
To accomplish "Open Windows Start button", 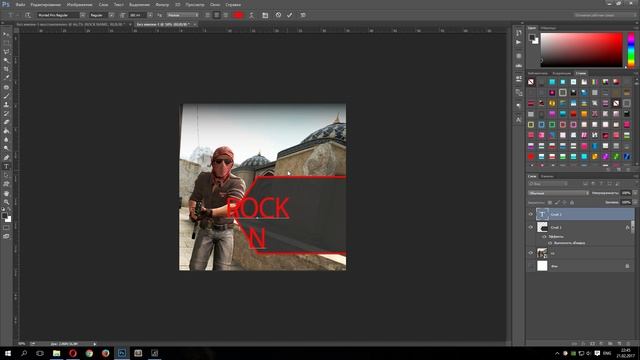I will pos(8,353).
